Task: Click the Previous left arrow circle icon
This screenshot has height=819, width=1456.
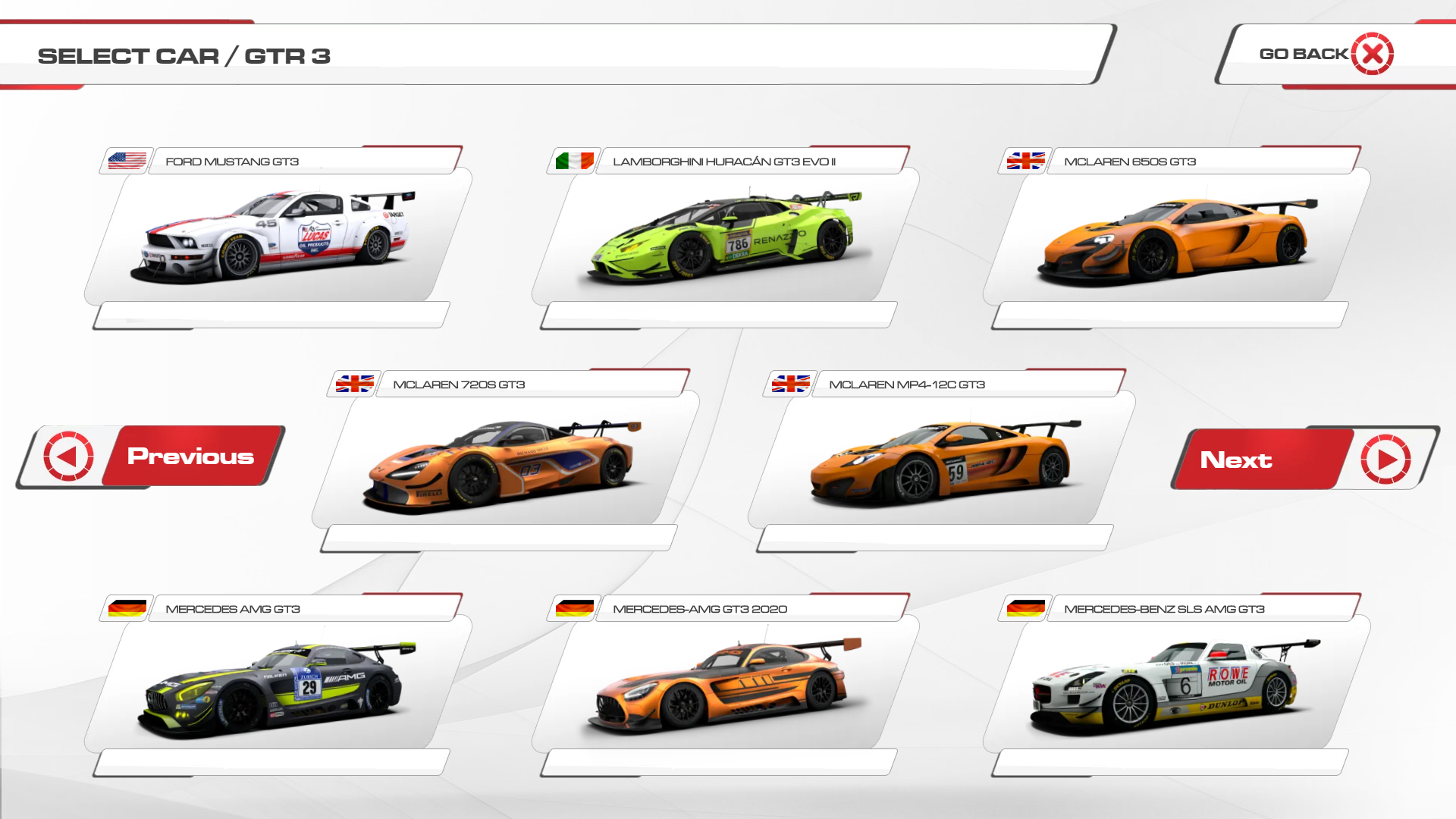Action: [69, 457]
